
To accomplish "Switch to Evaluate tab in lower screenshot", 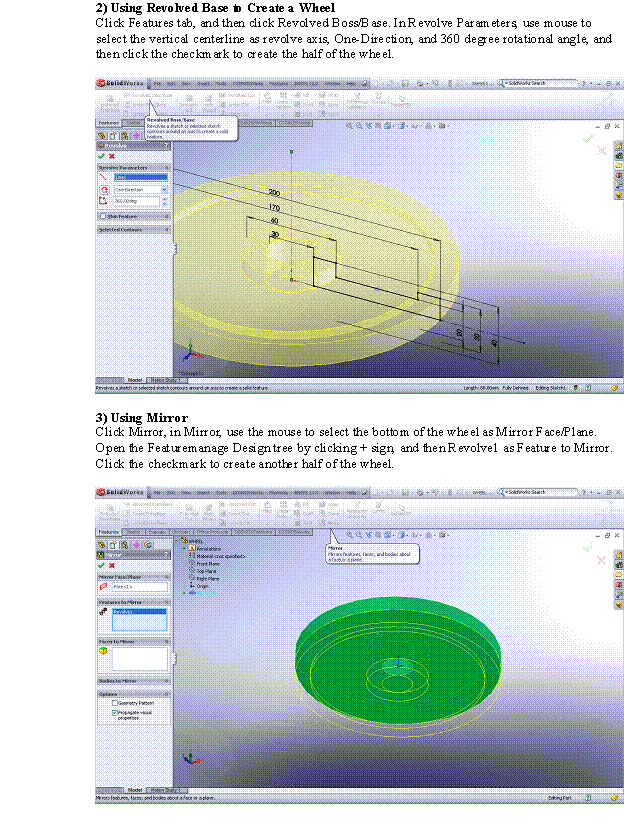I will [157, 532].
